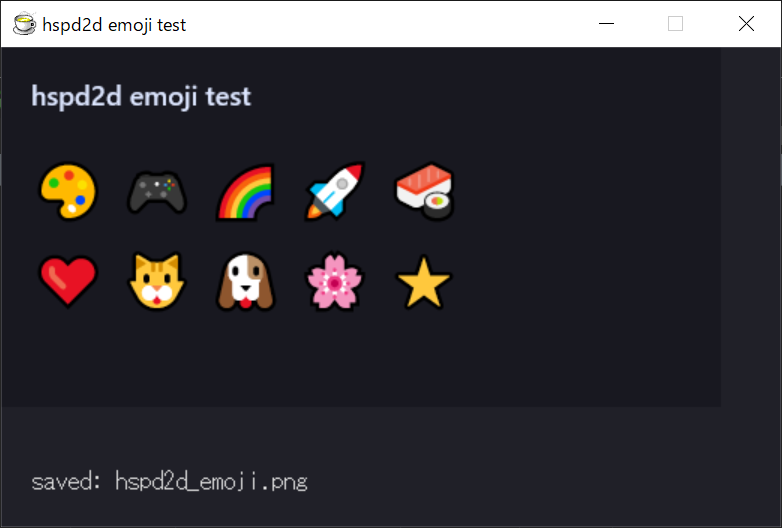Minimize the hspd2d emoji test window
782x528 pixels.
click(605, 24)
